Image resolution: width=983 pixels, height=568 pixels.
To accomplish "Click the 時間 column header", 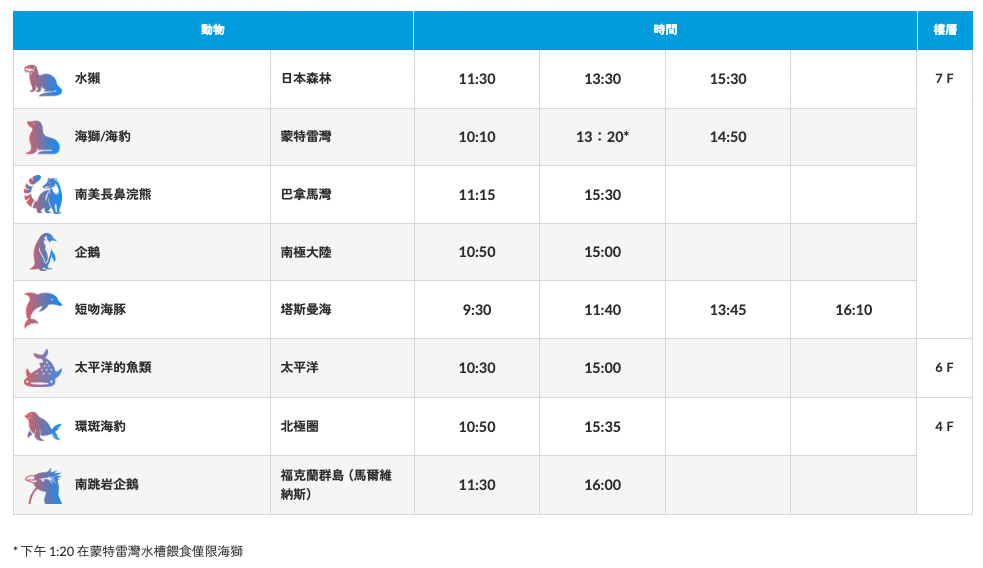I will point(665,30).
